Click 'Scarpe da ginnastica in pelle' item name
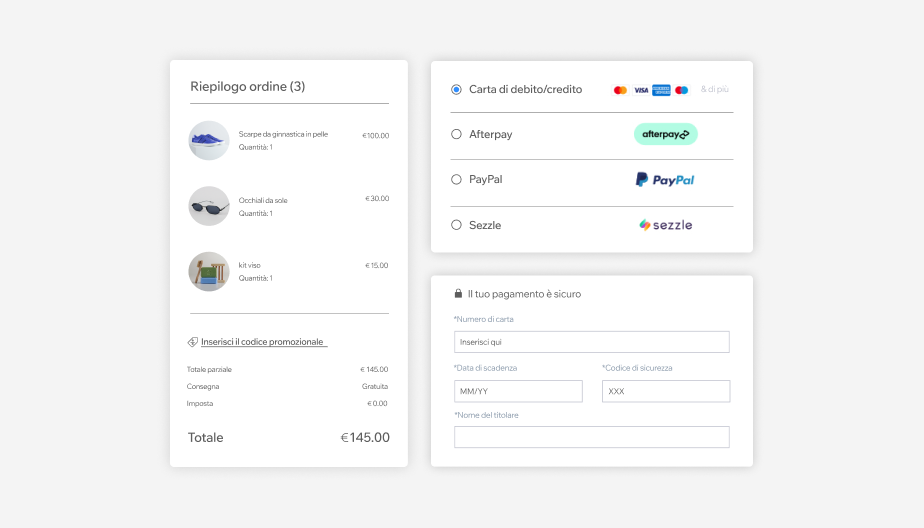 [283, 134]
